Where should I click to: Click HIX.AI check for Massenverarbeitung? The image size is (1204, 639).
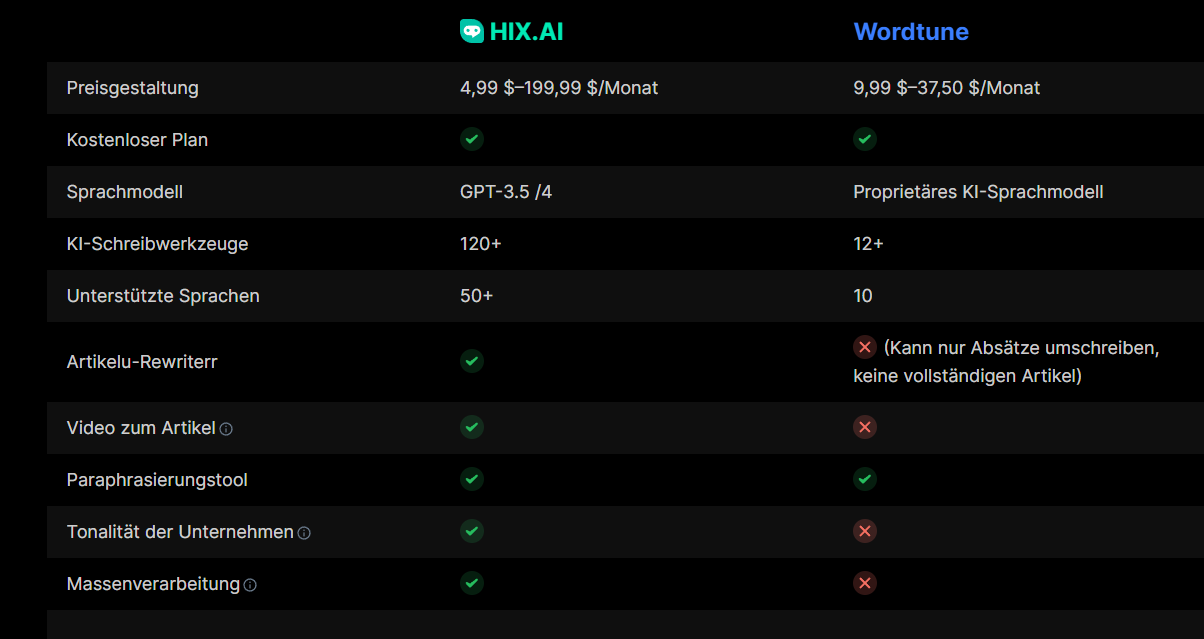(x=472, y=583)
